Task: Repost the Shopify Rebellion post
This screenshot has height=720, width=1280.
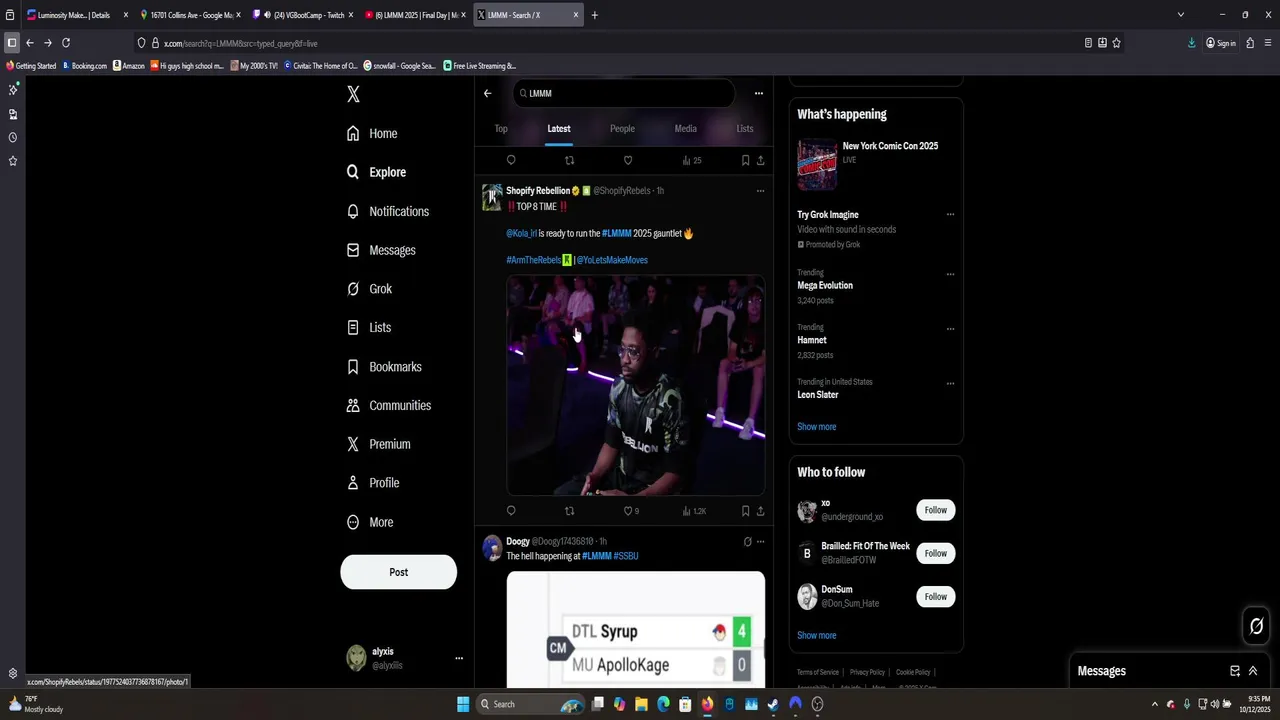Action: tap(569, 511)
